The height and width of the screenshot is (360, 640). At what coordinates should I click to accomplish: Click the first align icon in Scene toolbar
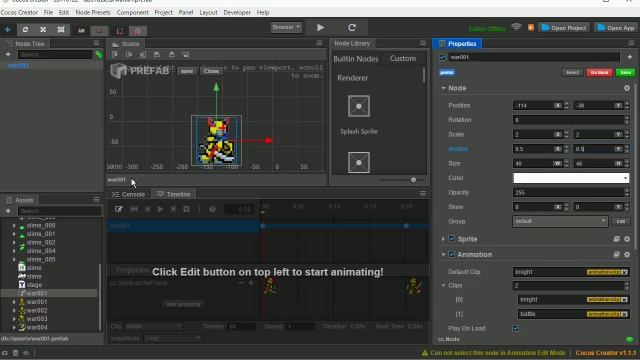click(x=115, y=54)
